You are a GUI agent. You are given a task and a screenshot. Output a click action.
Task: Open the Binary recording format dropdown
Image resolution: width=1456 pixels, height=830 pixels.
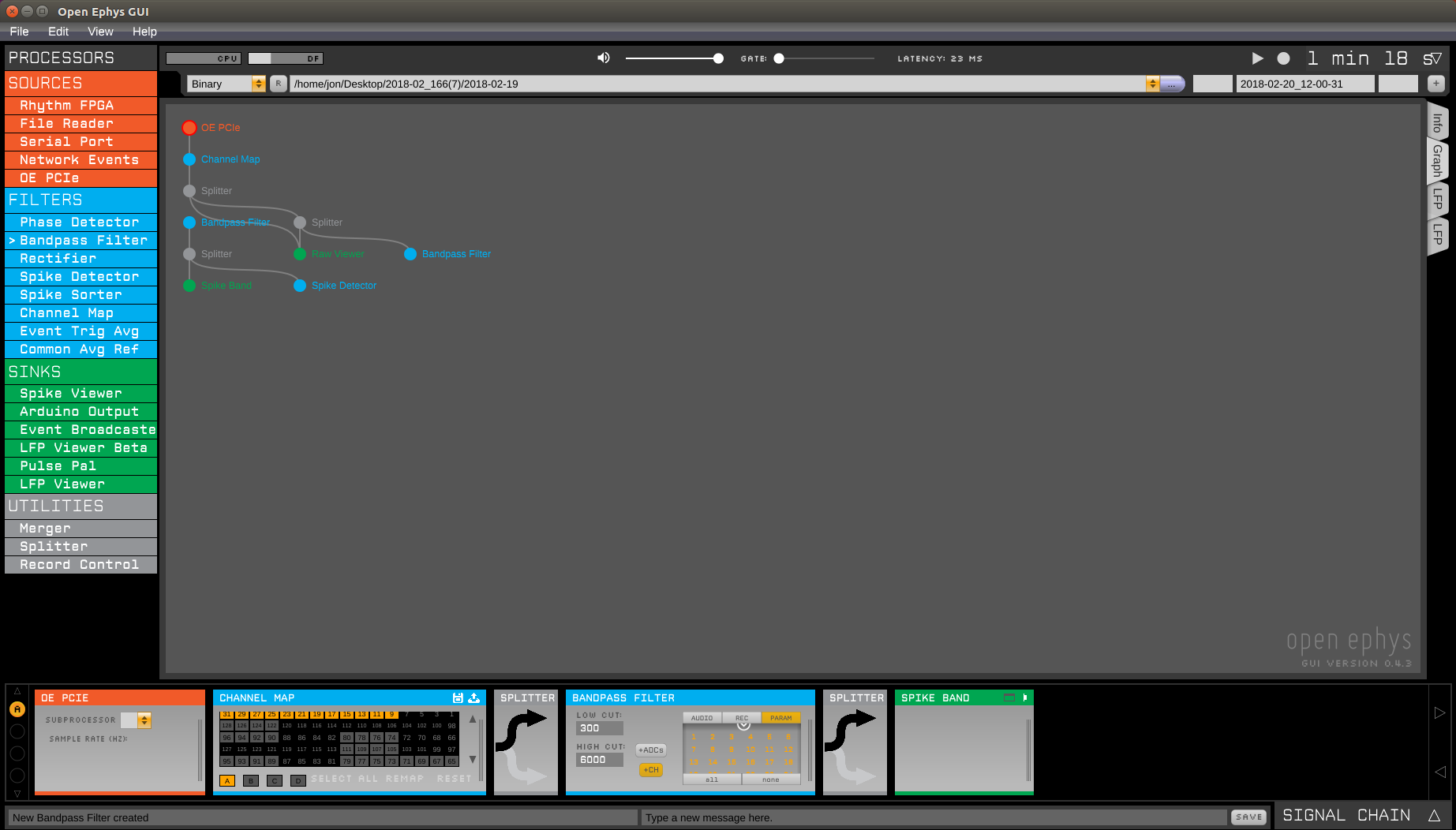point(258,83)
